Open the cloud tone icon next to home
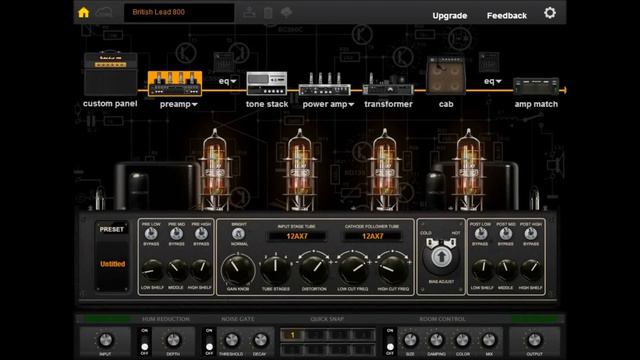 (x=104, y=13)
